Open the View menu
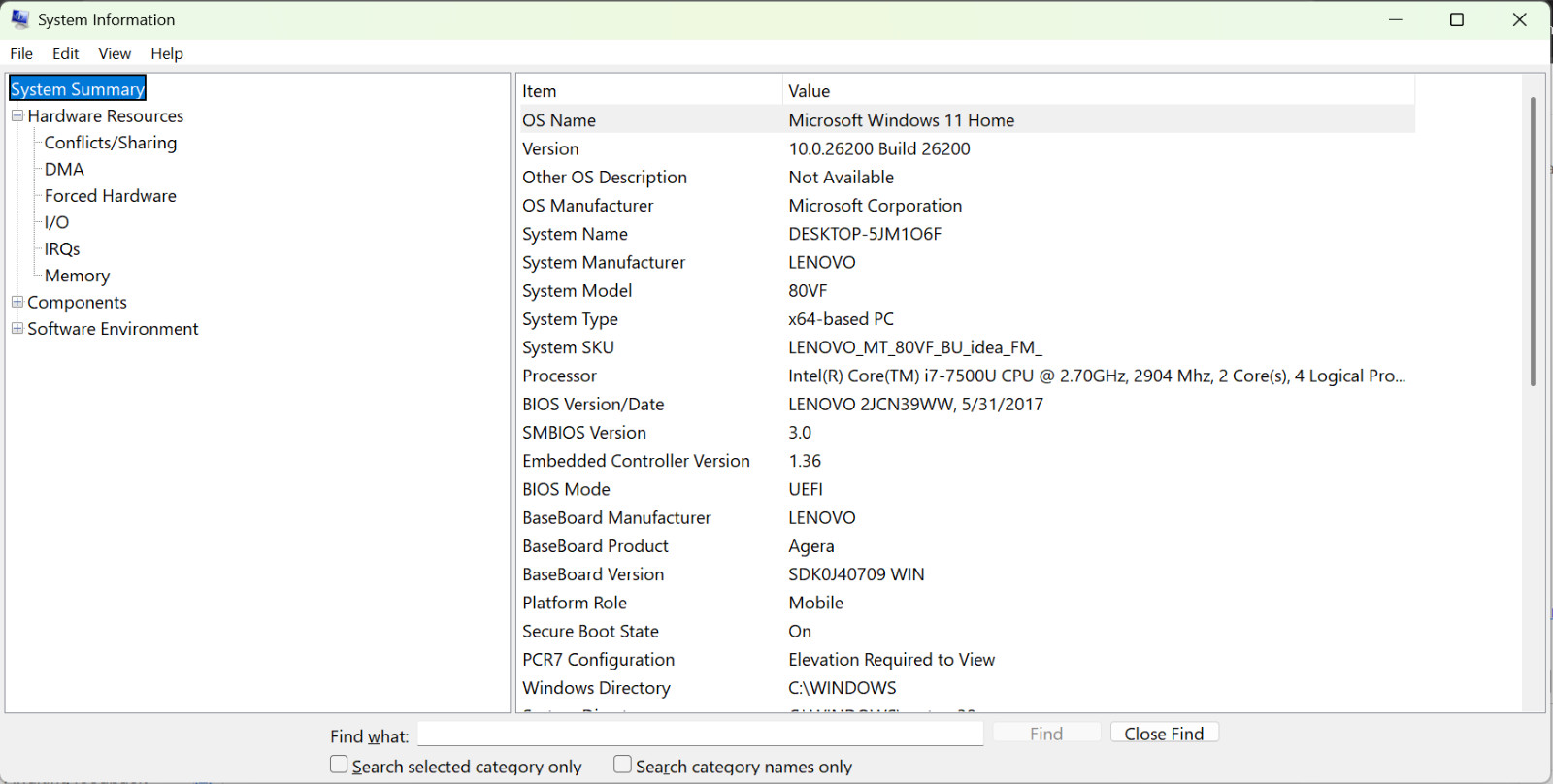Viewport: 1553px width, 784px height. (115, 53)
